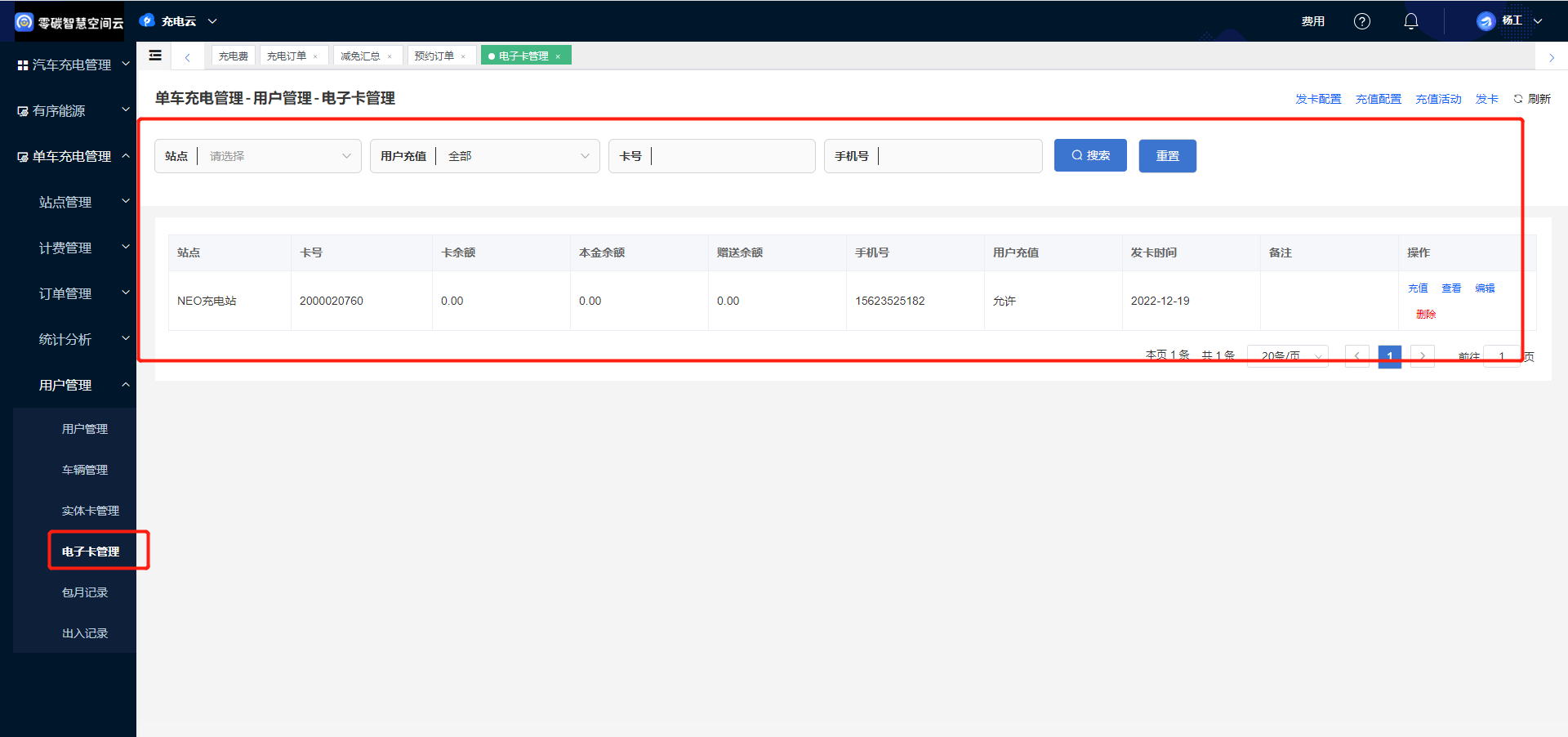Image resolution: width=1568 pixels, height=737 pixels.
Task: Close the 充电订单 tab
Action: (315, 56)
